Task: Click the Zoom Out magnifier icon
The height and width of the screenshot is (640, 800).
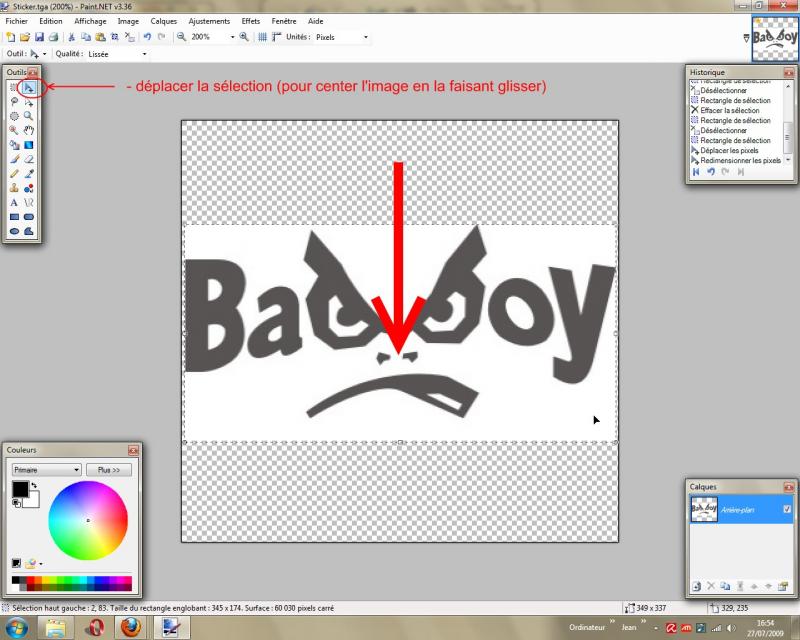Action: pyautogui.click(x=181, y=37)
